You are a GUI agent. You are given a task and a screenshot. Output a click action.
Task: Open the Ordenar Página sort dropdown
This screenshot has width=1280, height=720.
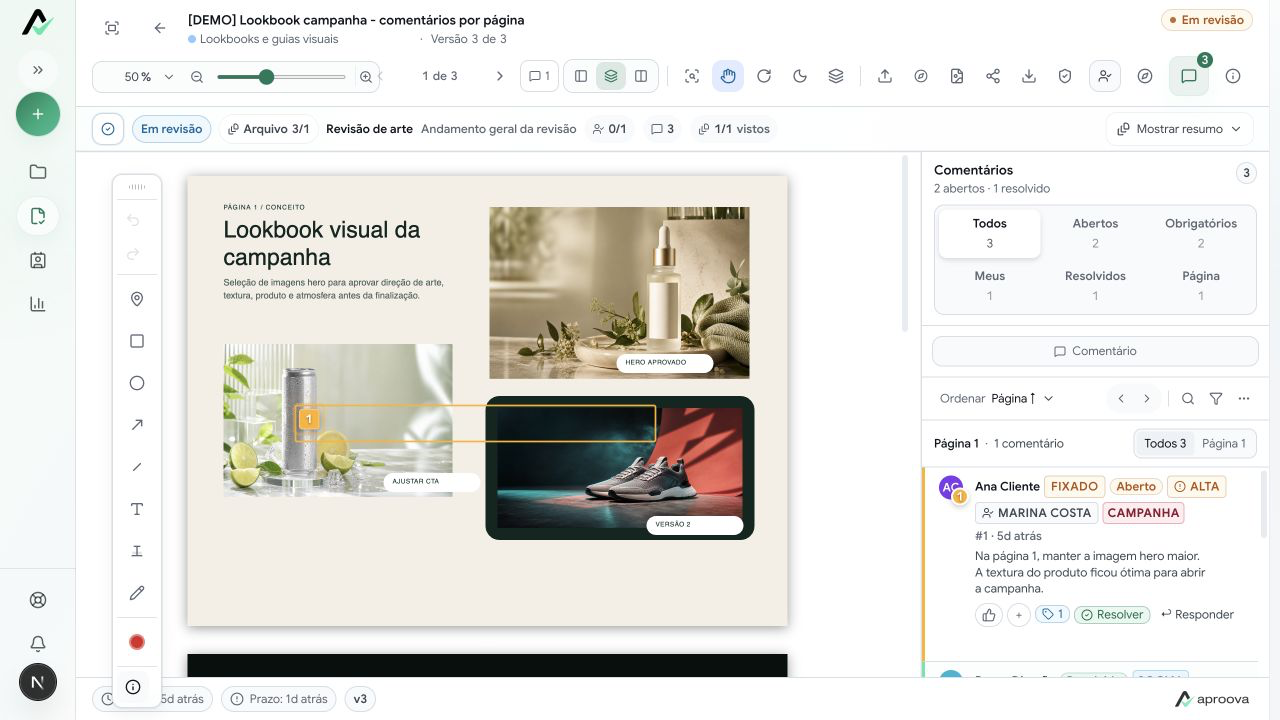tap(1022, 398)
